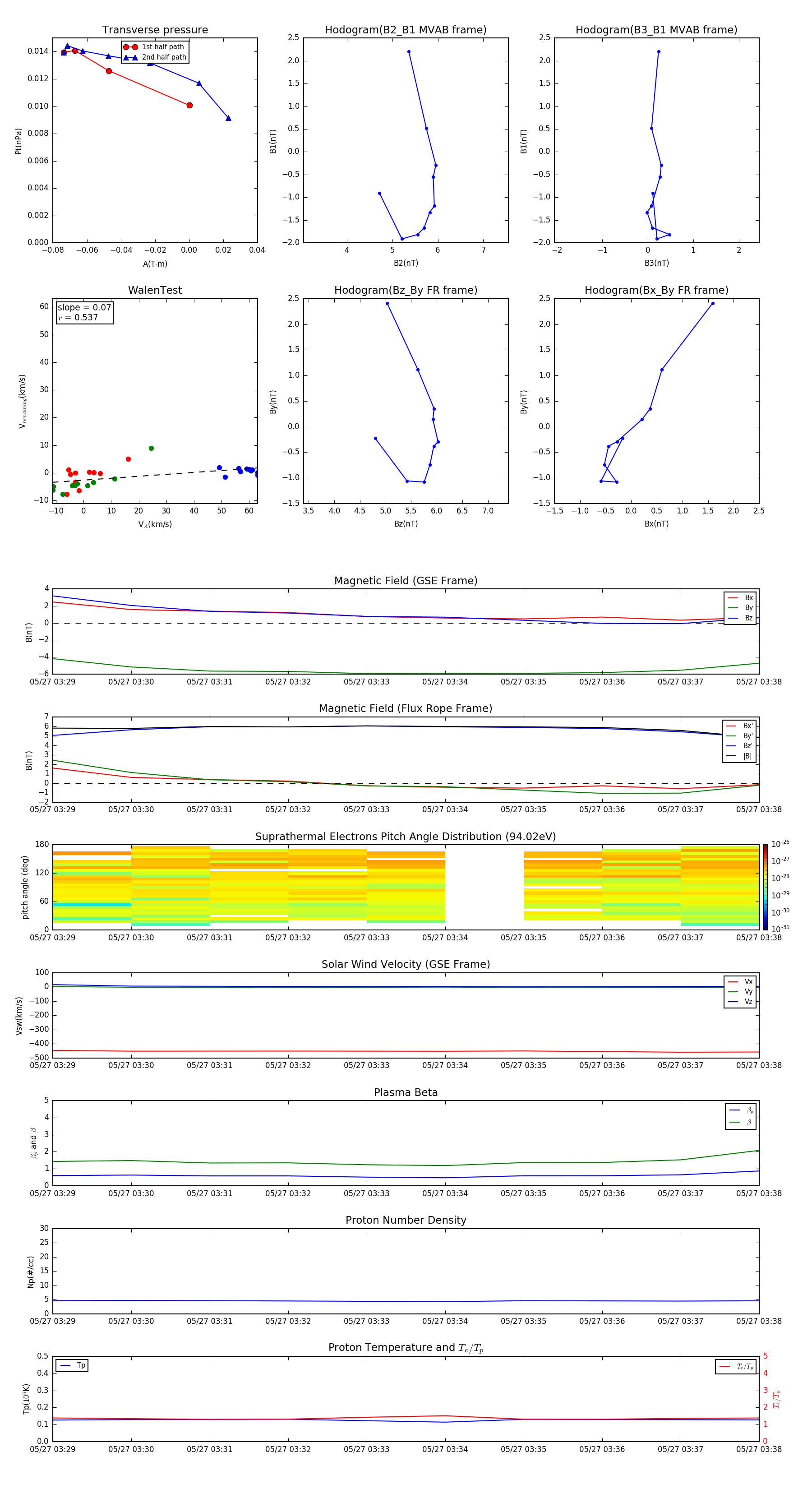Select the '2nd half path' legend entry
The height and width of the screenshot is (1489, 812).
(155, 57)
